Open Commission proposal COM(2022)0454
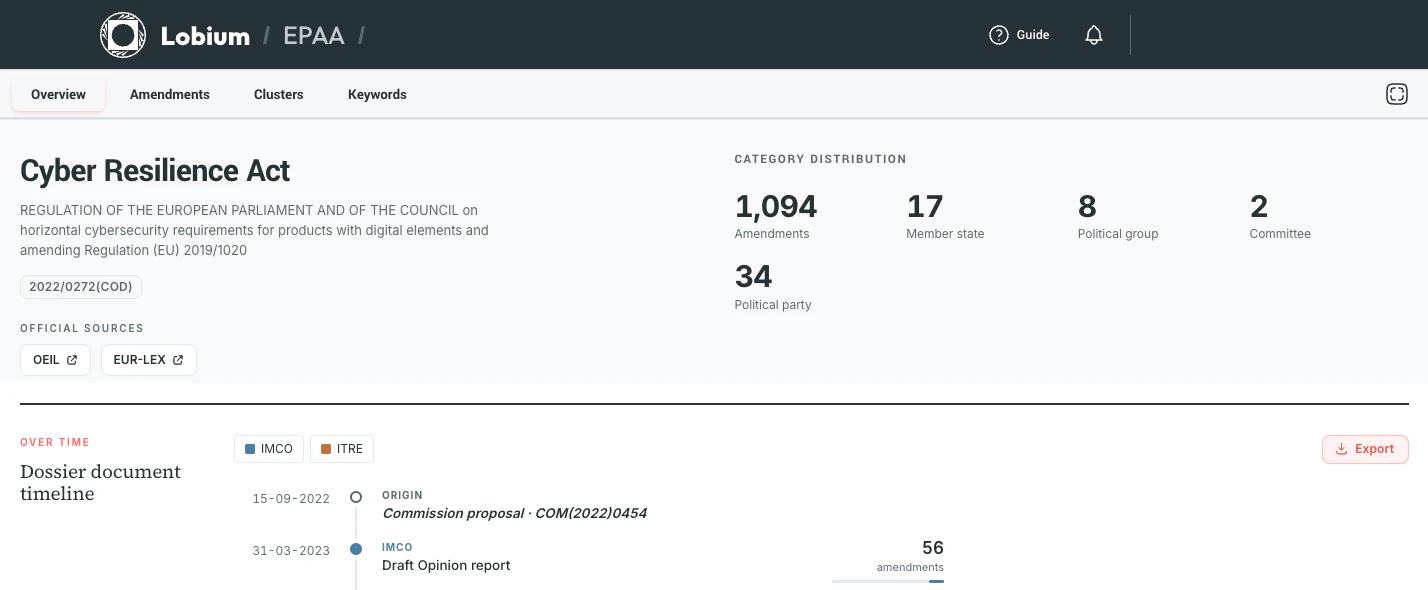The height and width of the screenshot is (590, 1428). 514,513
